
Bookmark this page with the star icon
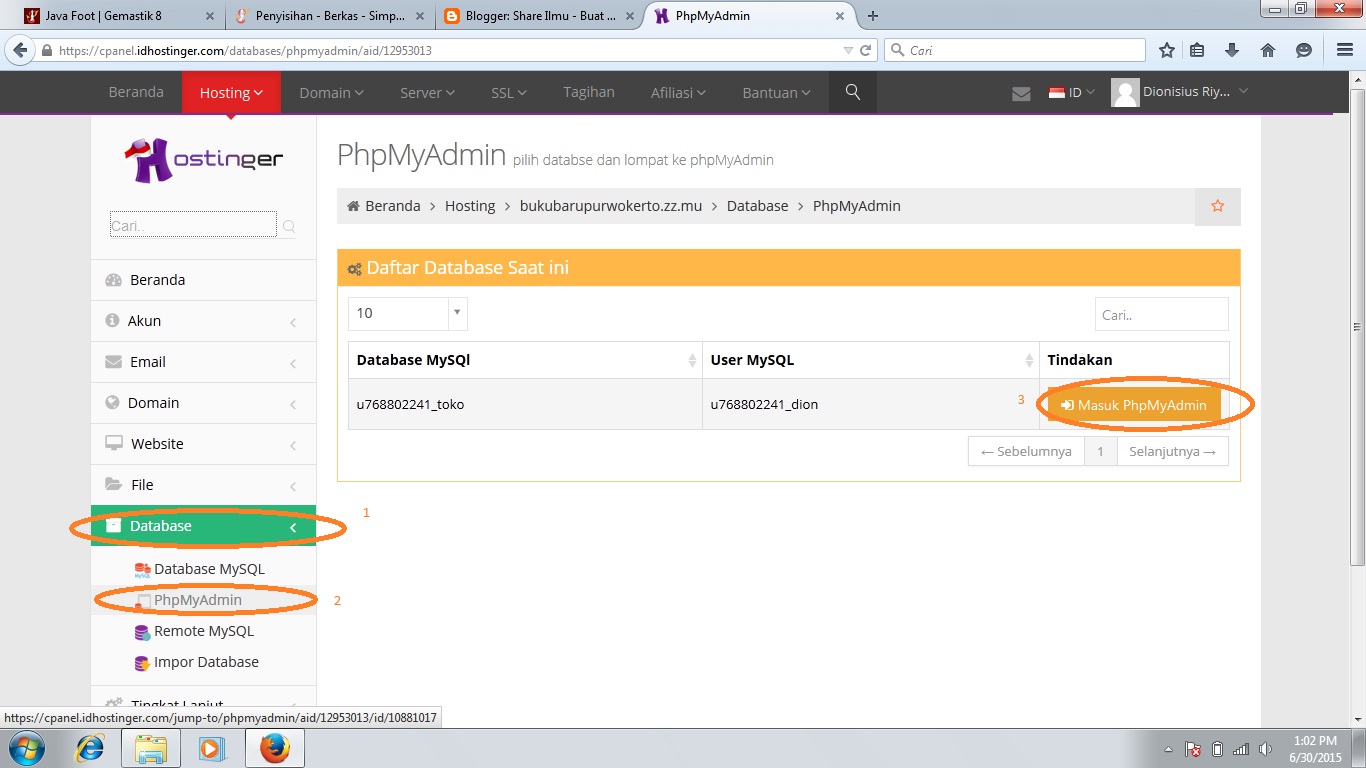(1166, 50)
